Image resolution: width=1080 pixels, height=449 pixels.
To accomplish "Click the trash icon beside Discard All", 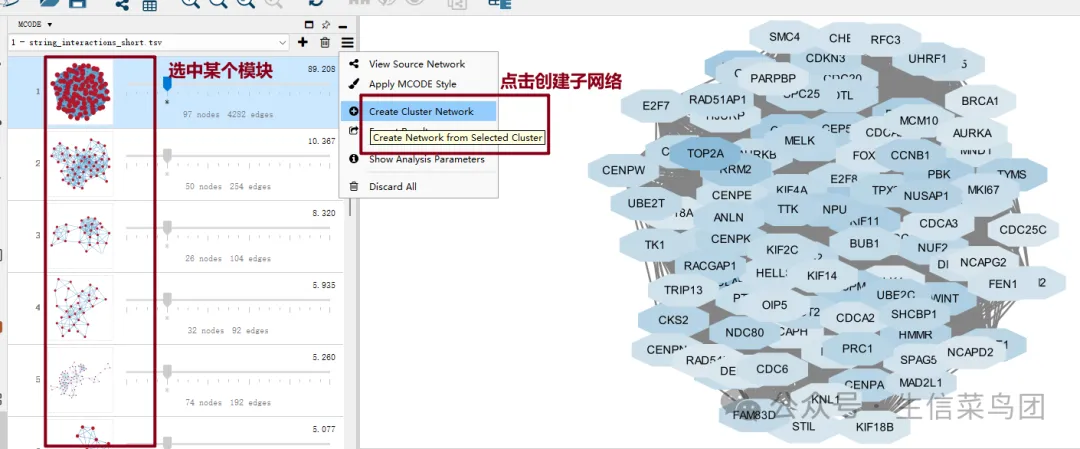I will point(354,187).
